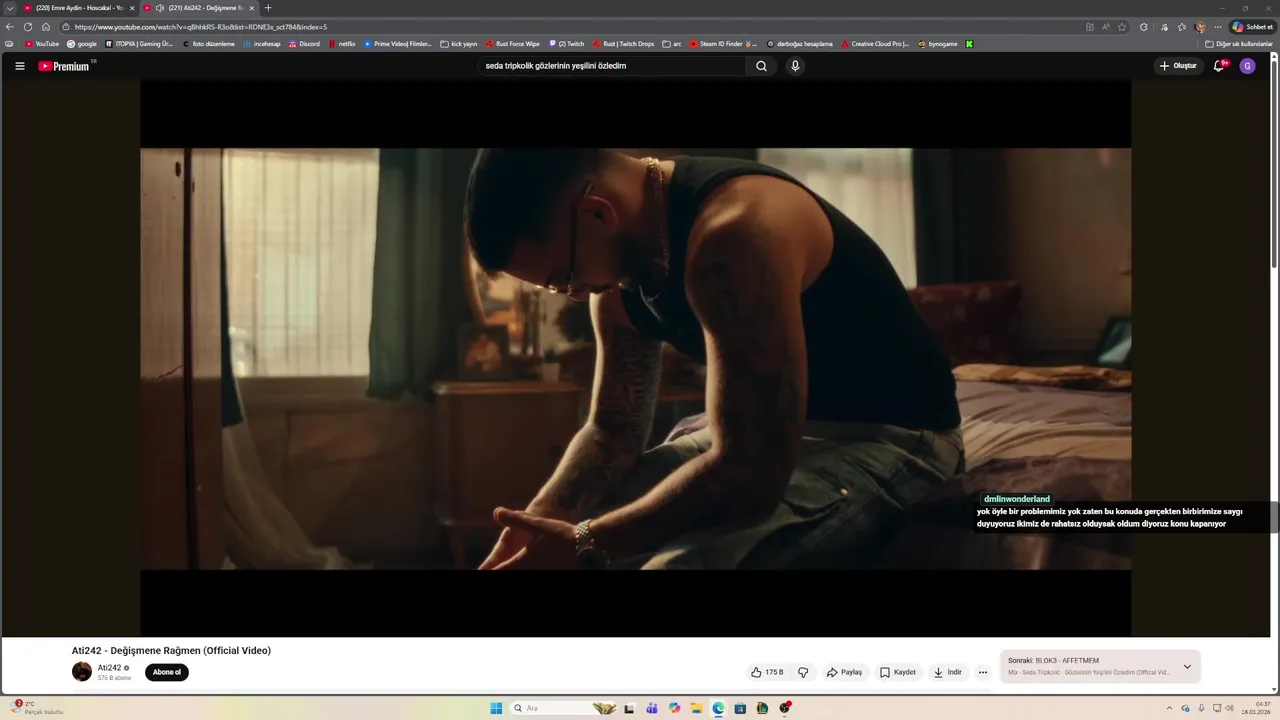The image size is (1280, 720).
Task: Show hidden system tray icons
Action: pos(1169,708)
